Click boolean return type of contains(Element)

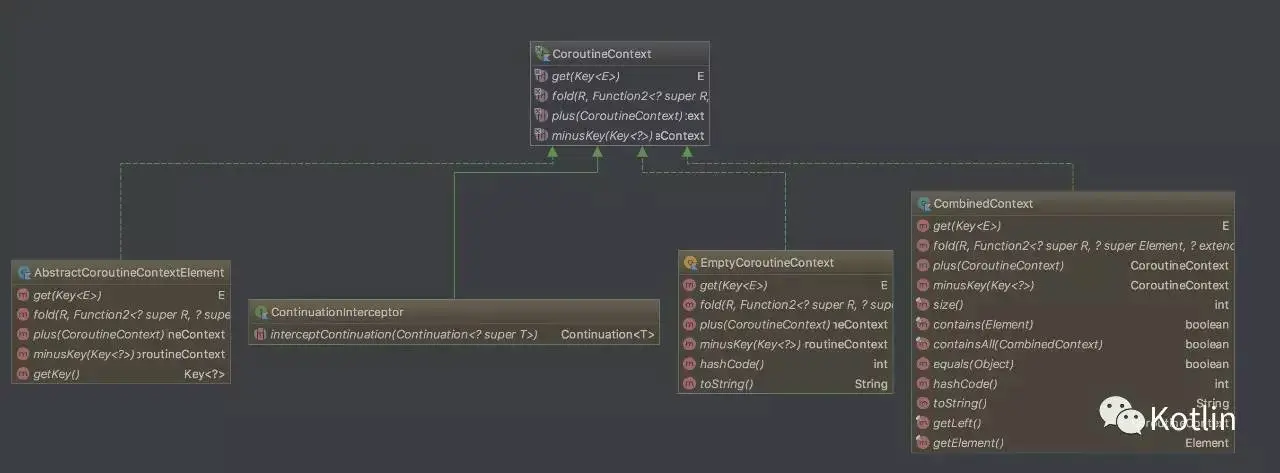pos(1207,325)
